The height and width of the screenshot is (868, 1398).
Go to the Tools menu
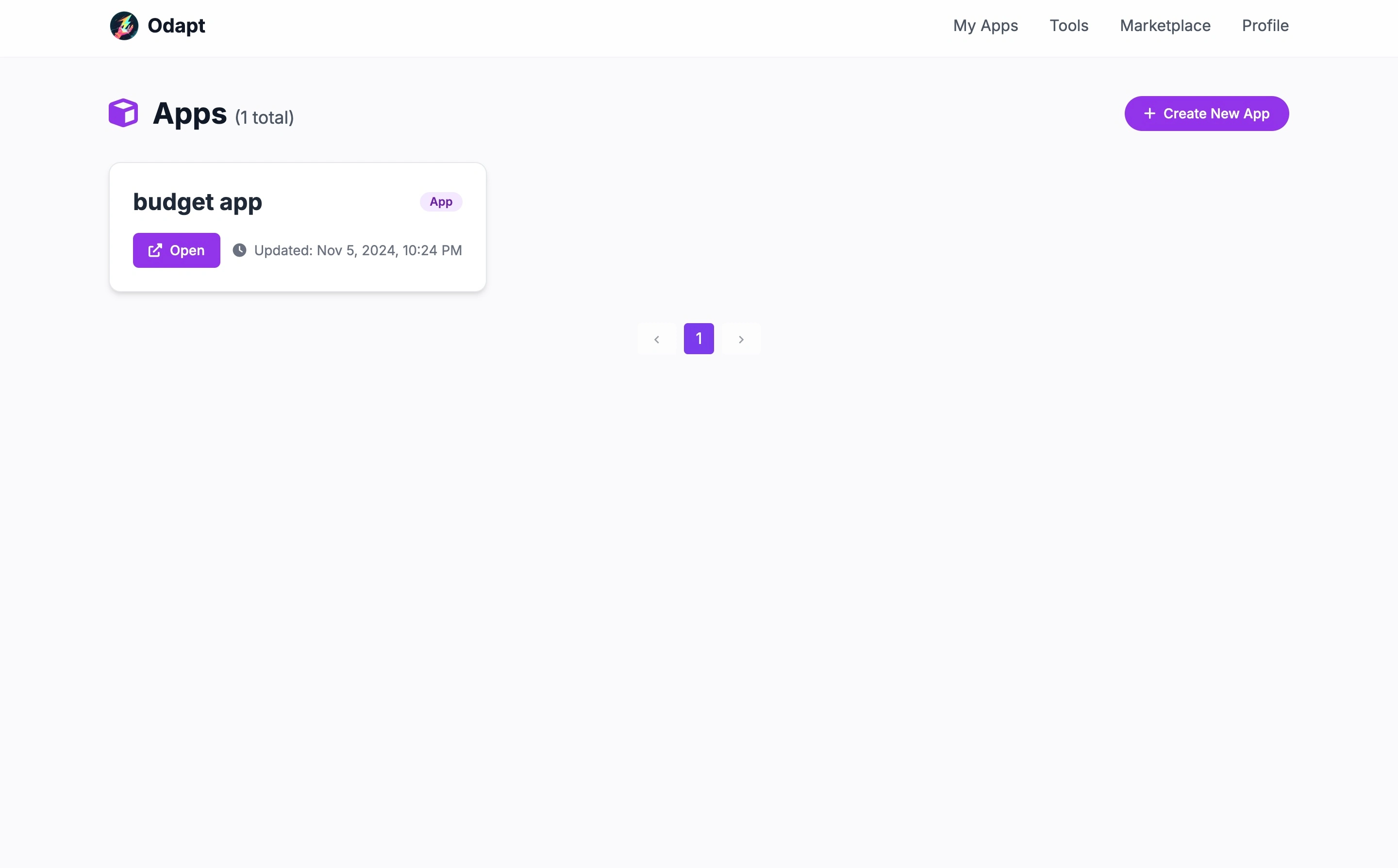pos(1069,26)
